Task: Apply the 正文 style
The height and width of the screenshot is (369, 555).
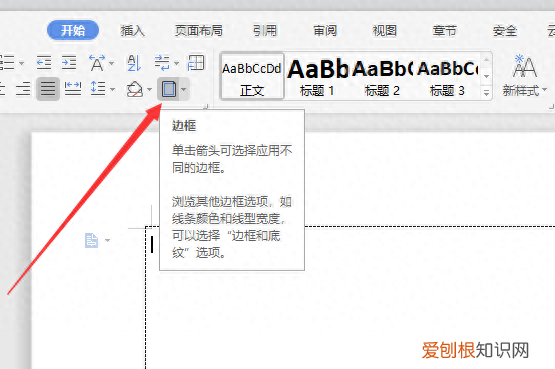Action: pos(252,76)
